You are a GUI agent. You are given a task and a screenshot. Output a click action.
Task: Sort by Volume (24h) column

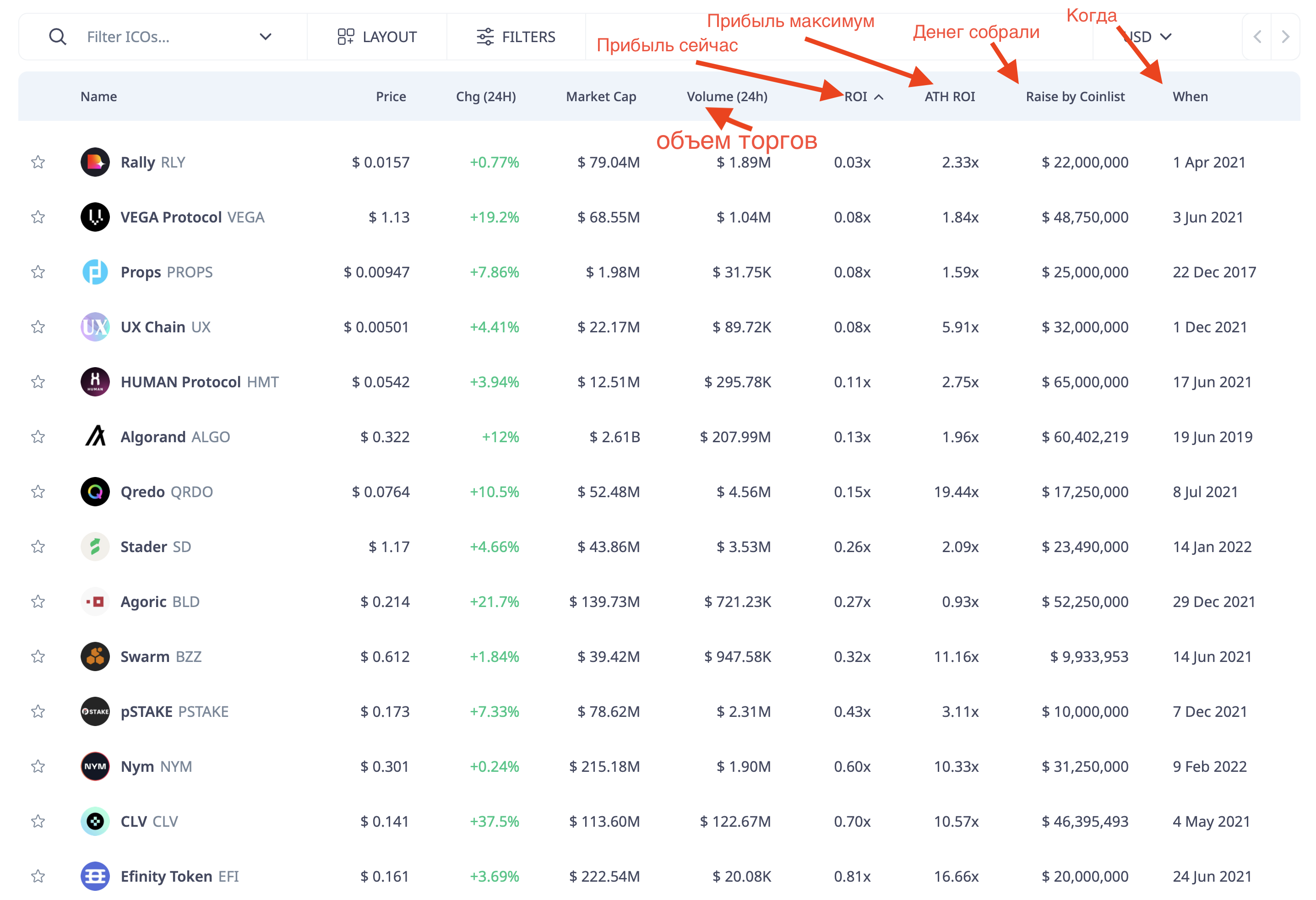[x=727, y=97]
